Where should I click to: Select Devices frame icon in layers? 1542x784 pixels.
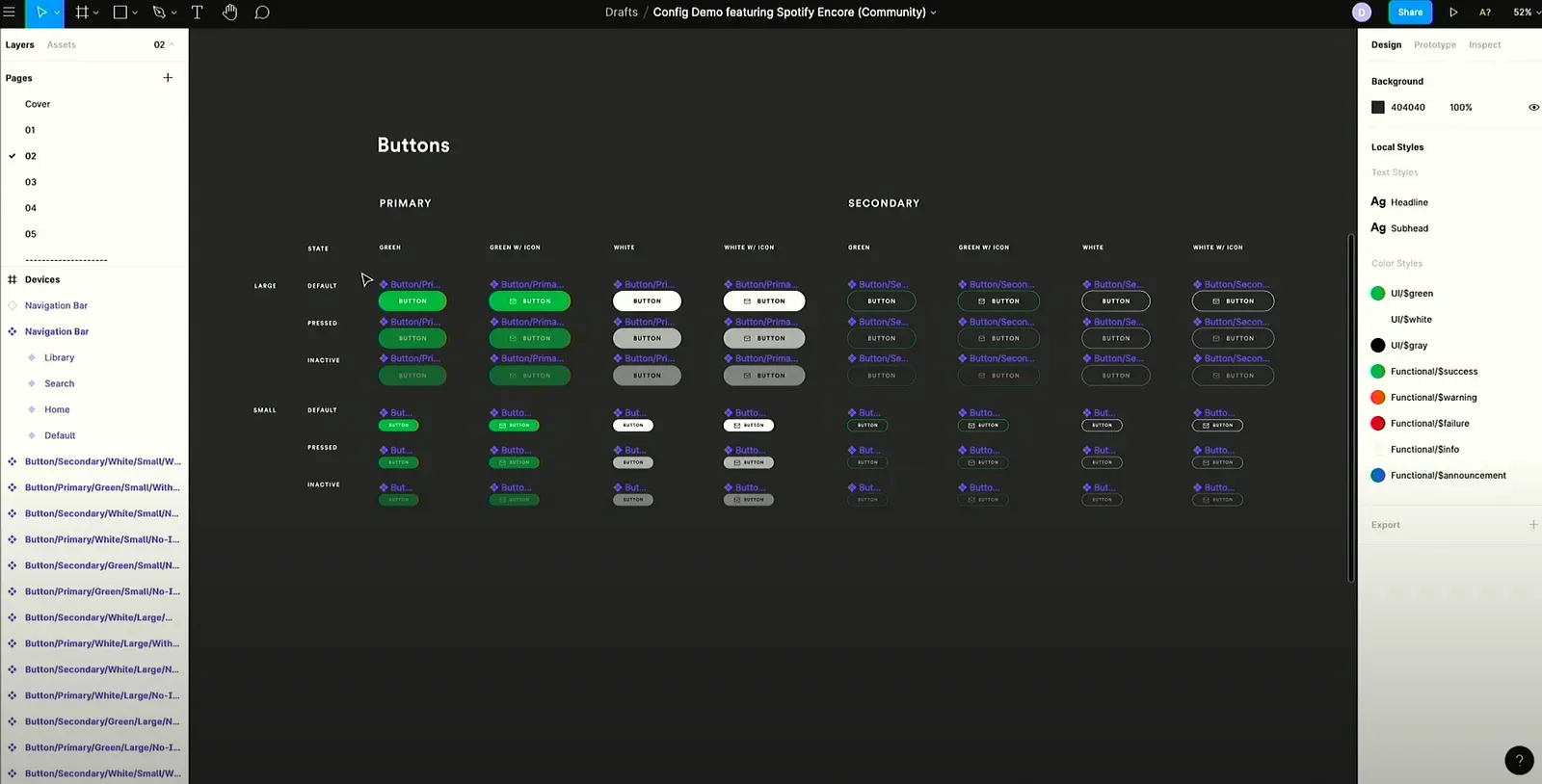pos(13,279)
